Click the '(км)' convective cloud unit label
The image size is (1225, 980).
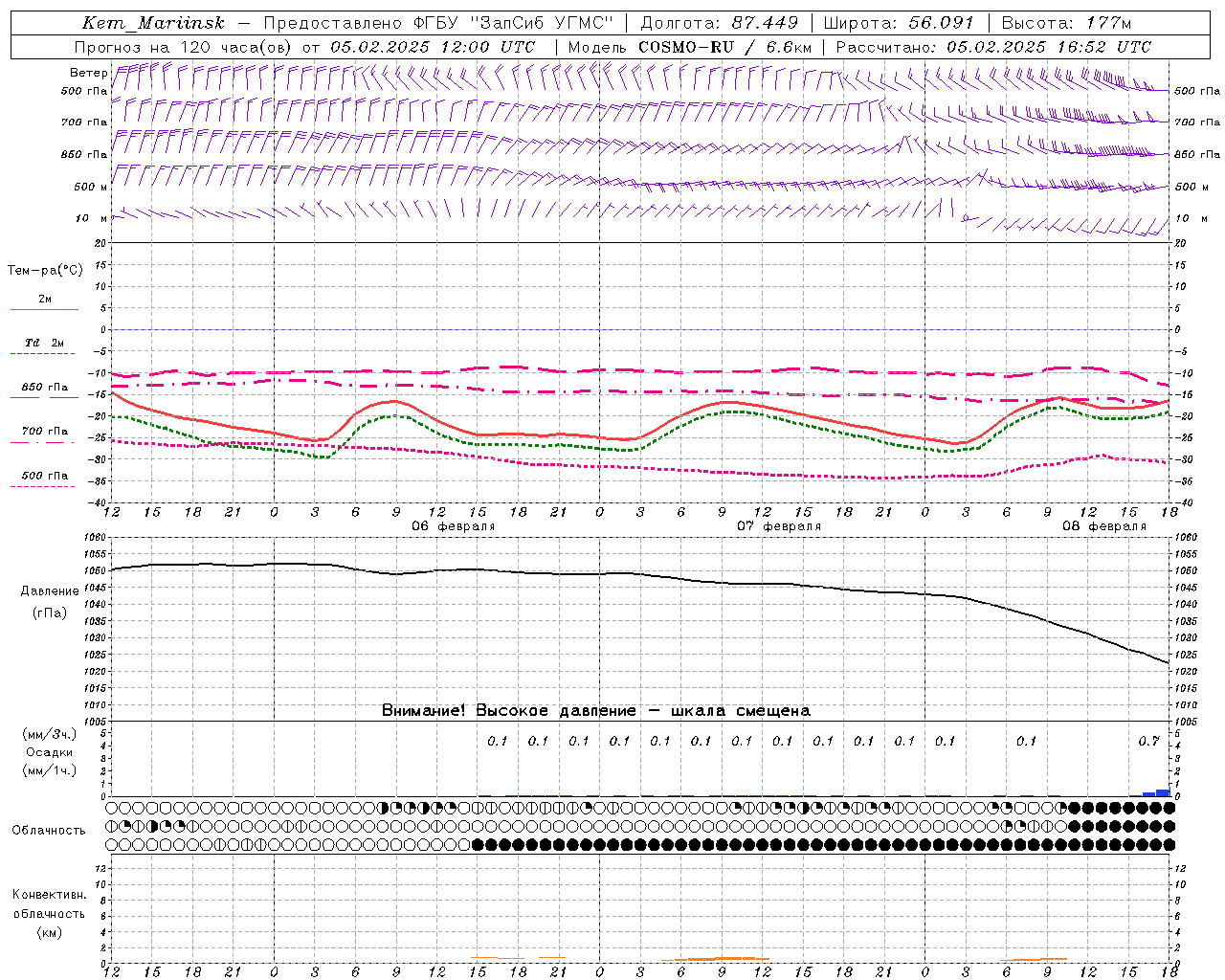pyautogui.click(x=49, y=932)
